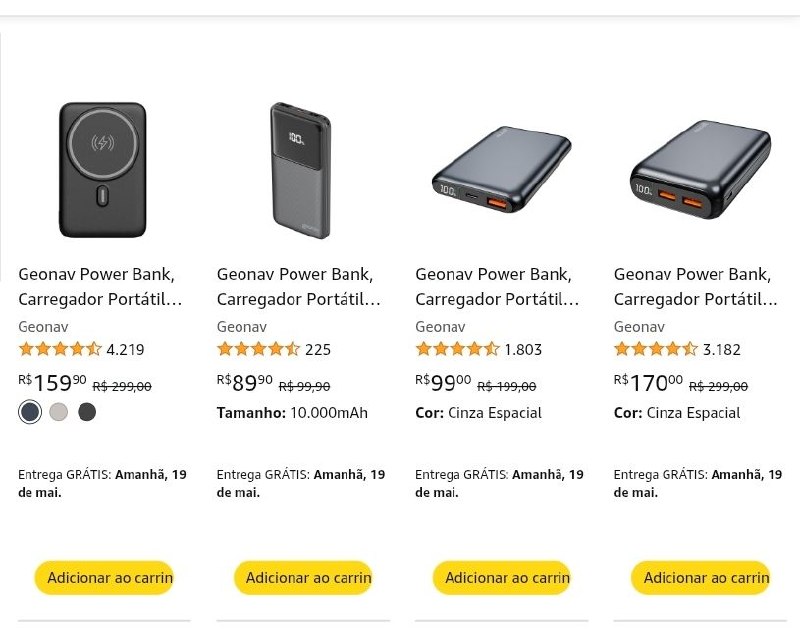This screenshot has width=800, height=630.
Task: Add the R$170,00 power bank to cart
Action: pyautogui.click(x=700, y=577)
